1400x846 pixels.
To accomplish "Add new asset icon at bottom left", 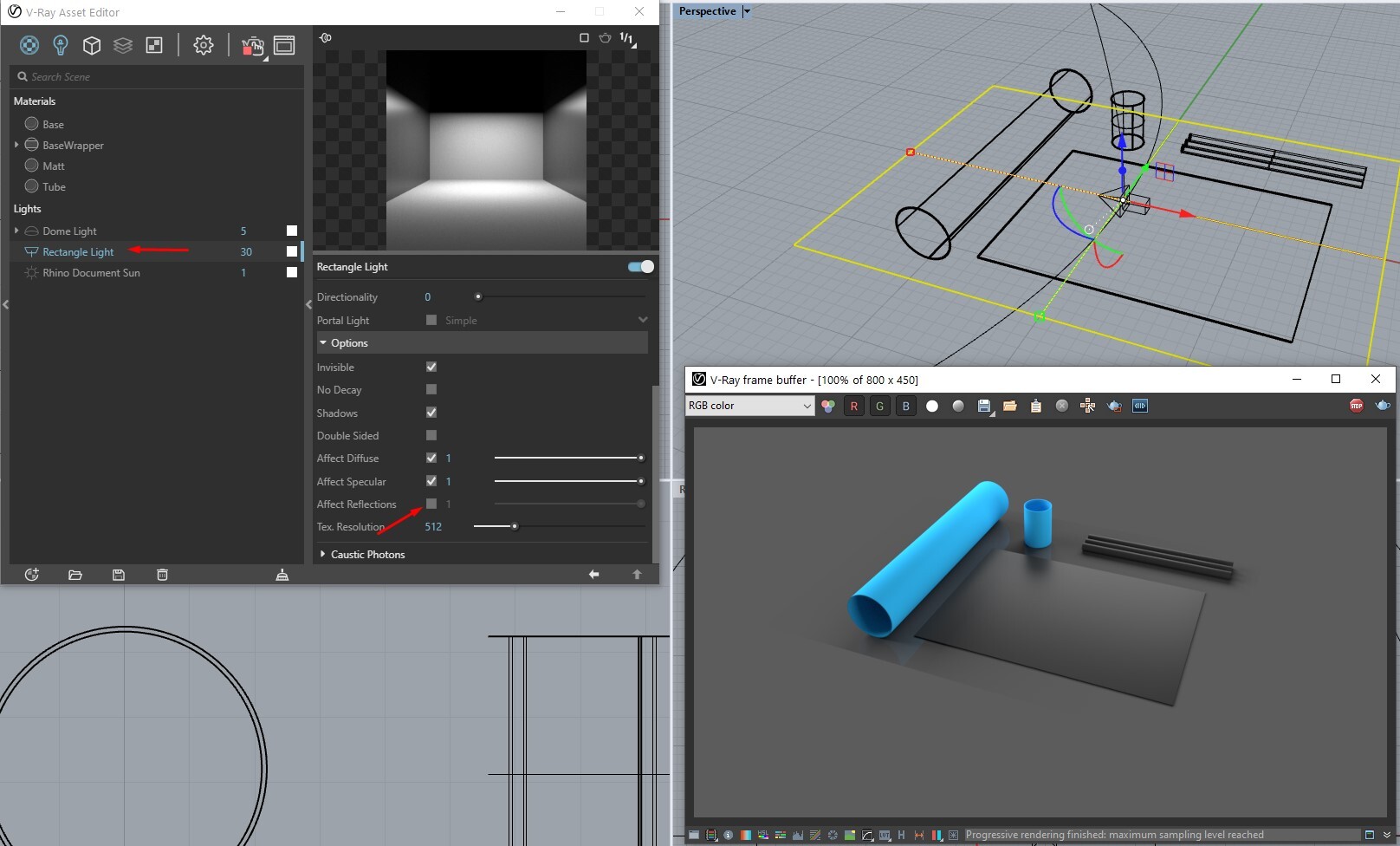I will [32, 575].
